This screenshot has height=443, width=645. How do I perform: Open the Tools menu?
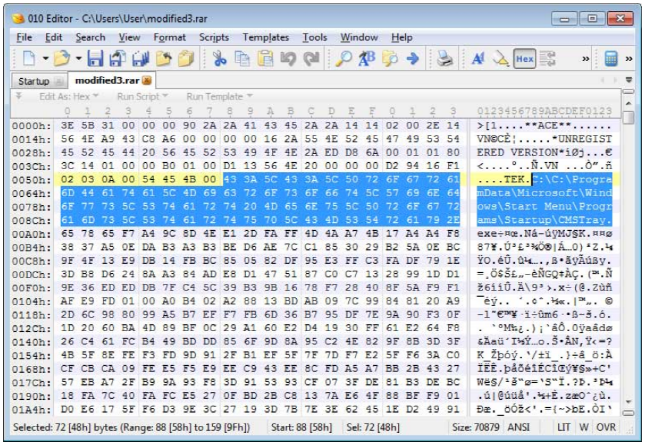coord(315,37)
